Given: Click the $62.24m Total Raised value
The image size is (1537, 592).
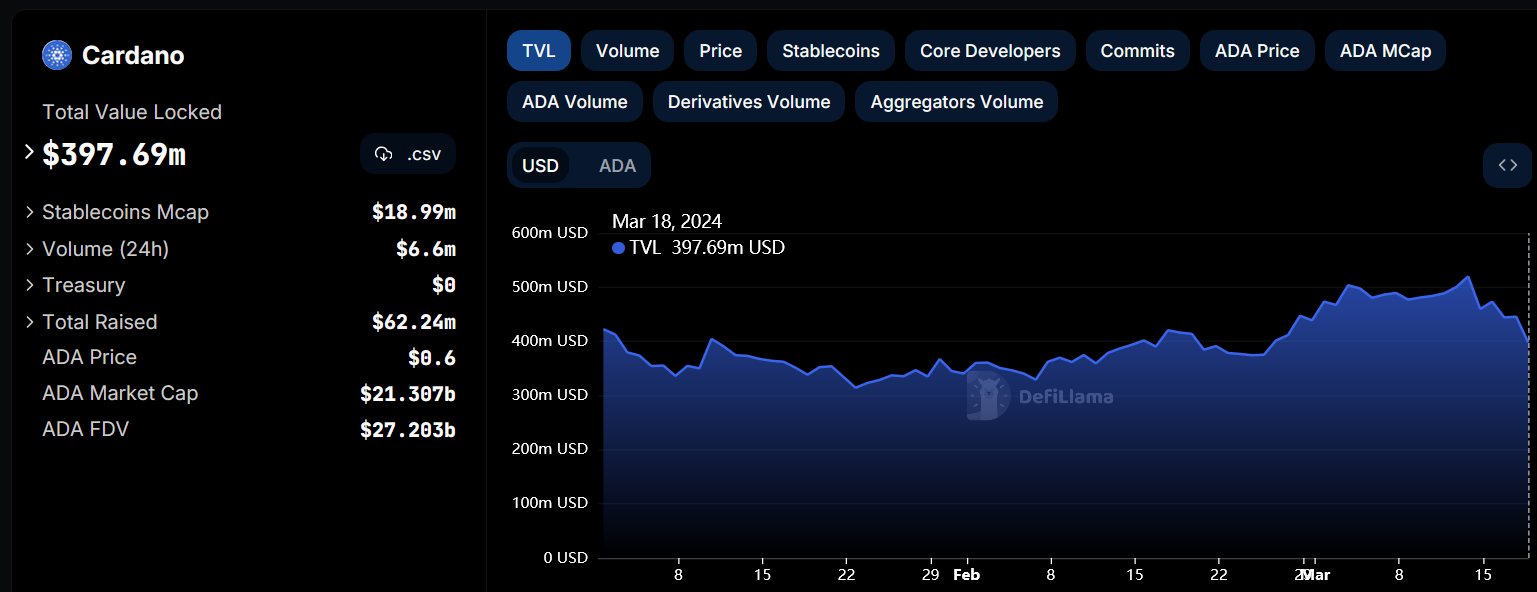Looking at the screenshot, I should tap(414, 322).
